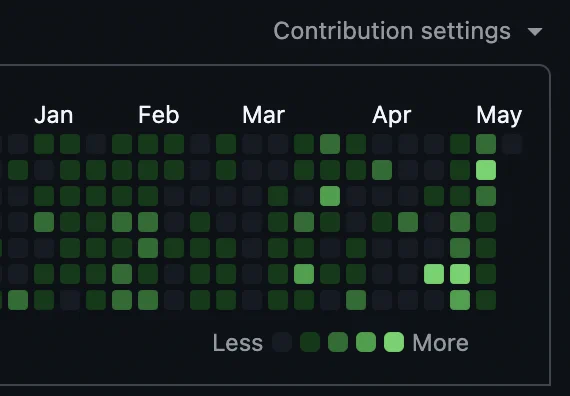Select the top-row cell directly below the Feb label
Viewport: 570px width, 396px height.
pyautogui.click(x=148, y=144)
